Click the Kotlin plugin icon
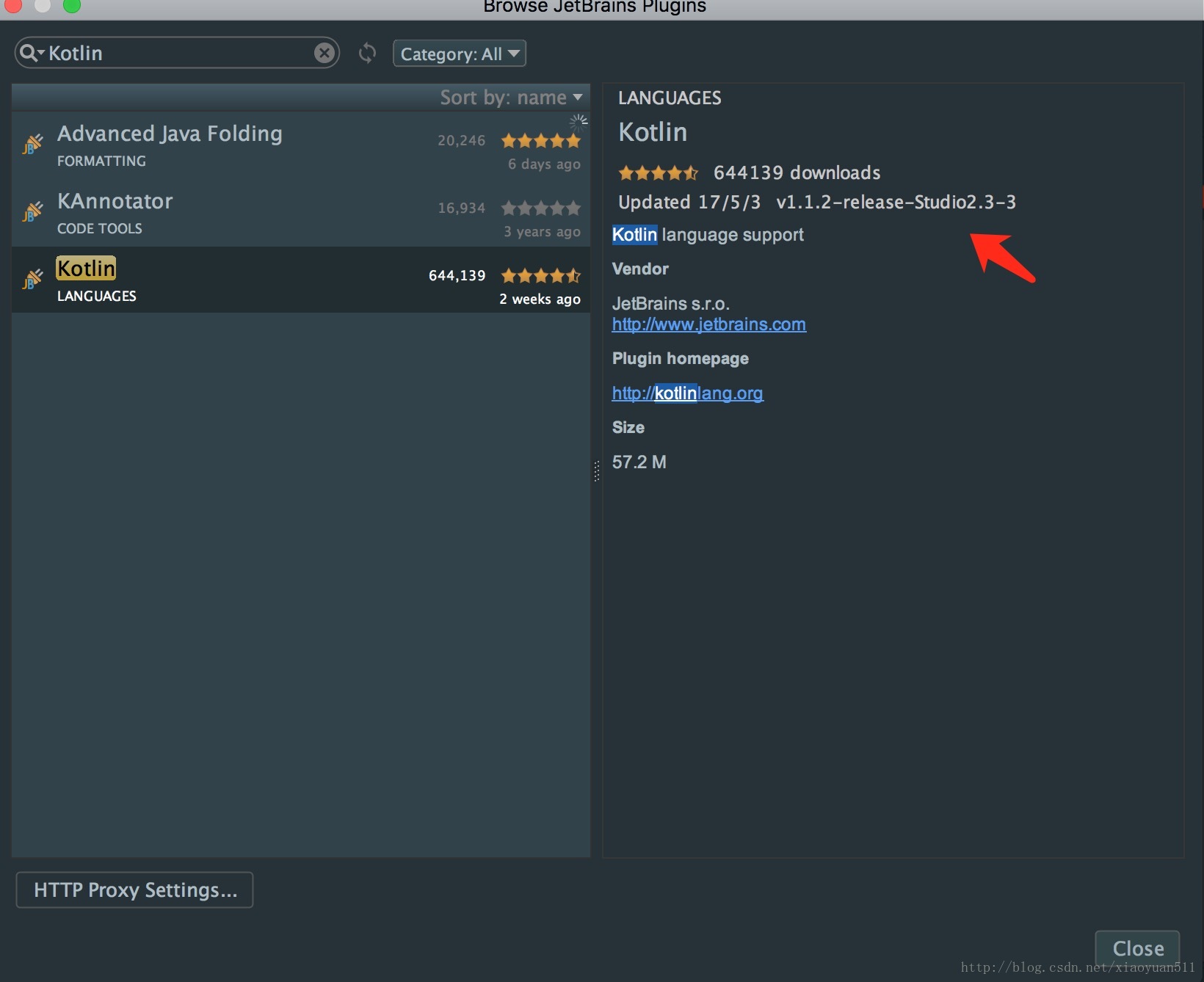Image resolution: width=1204 pixels, height=982 pixels. click(x=32, y=279)
